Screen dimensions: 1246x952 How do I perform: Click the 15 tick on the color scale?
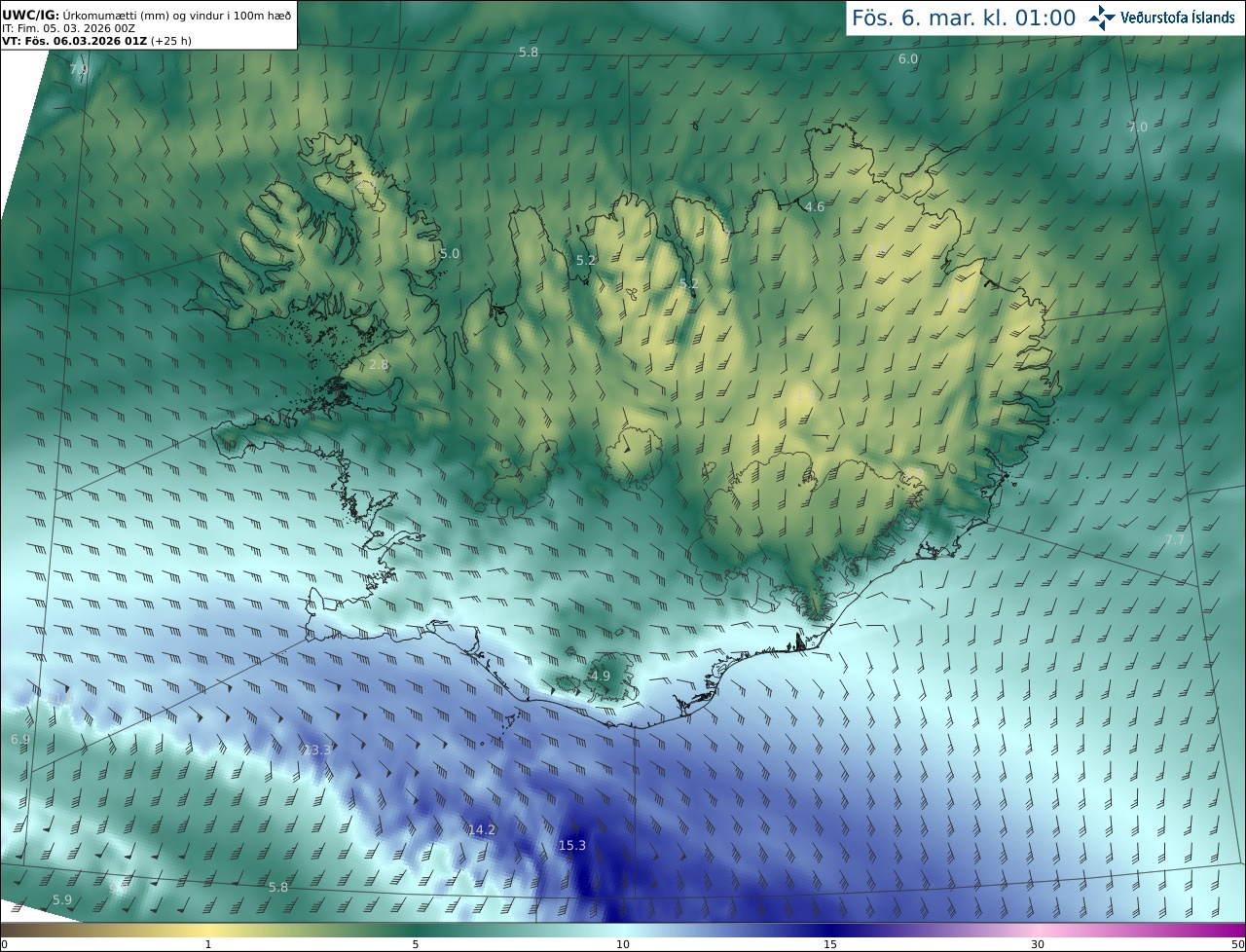pos(830,944)
